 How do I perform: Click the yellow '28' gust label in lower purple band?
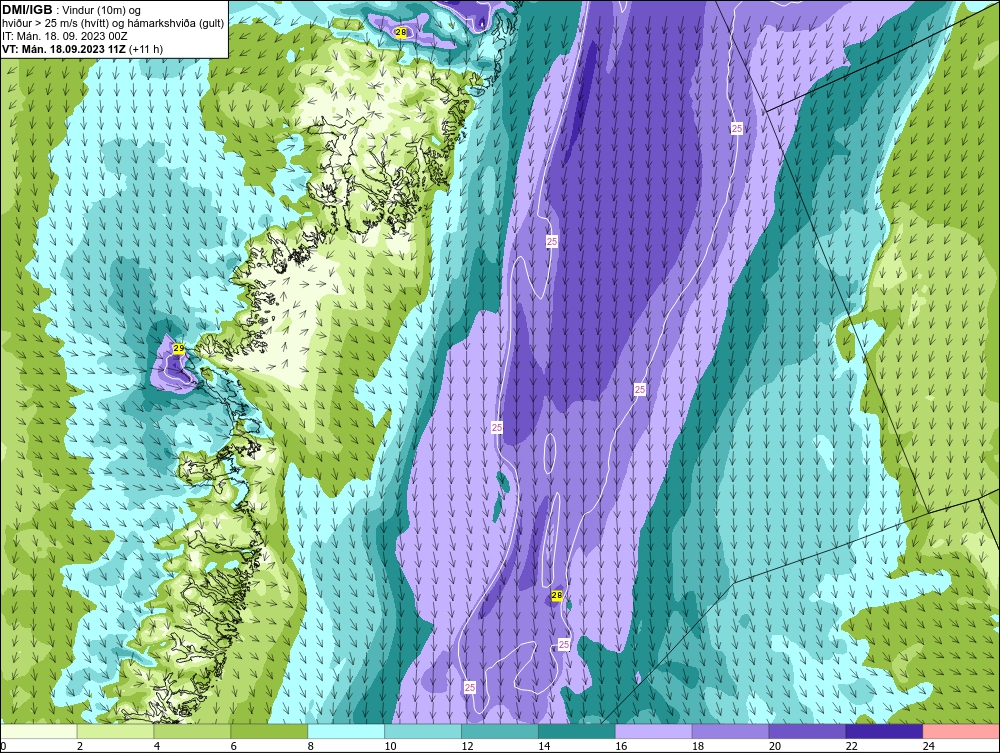pos(557,596)
